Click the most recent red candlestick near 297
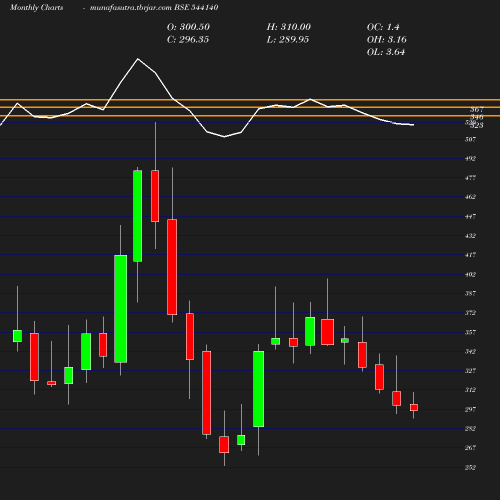Viewport: 500px width, 500px height. (414, 407)
